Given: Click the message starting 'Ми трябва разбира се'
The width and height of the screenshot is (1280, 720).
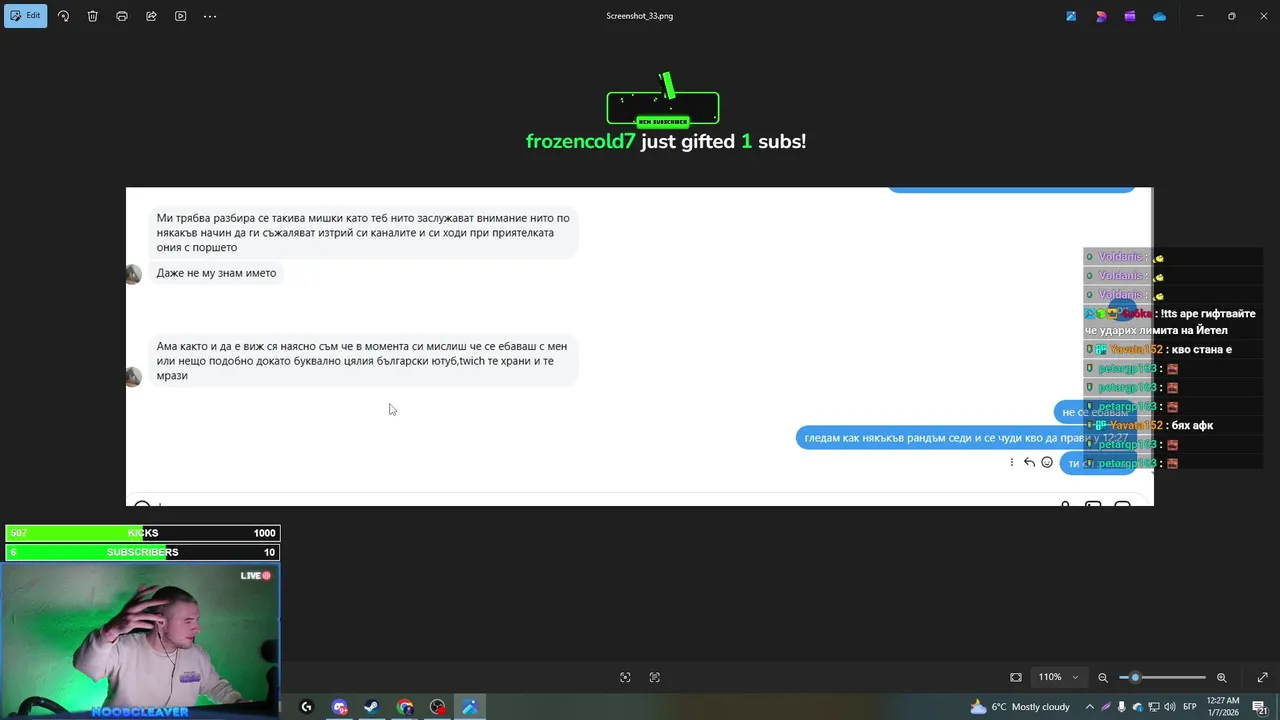Looking at the screenshot, I should point(363,233).
